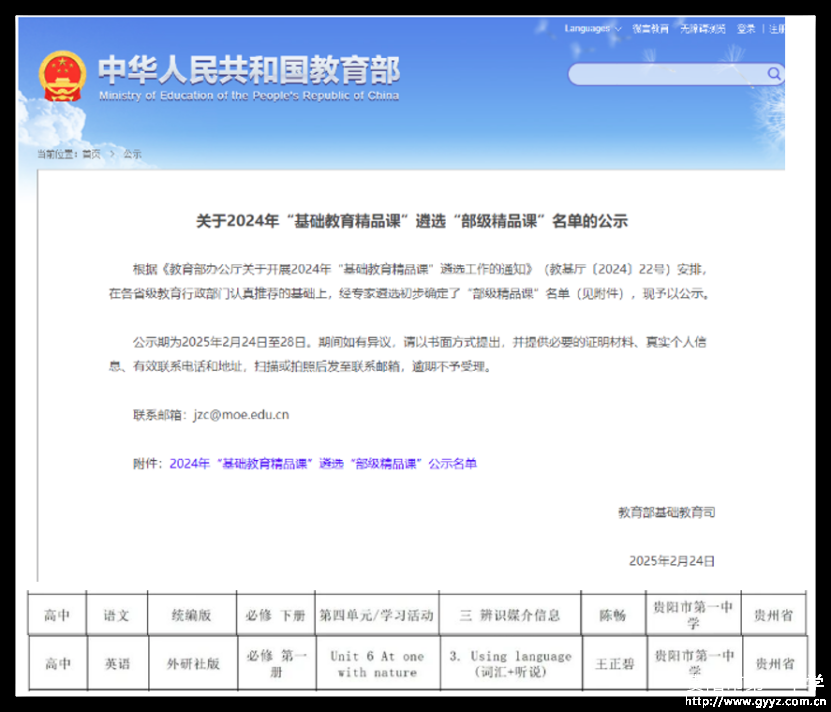Go to 首页 in the breadcrumb
The height and width of the screenshot is (712, 831).
click(x=91, y=154)
